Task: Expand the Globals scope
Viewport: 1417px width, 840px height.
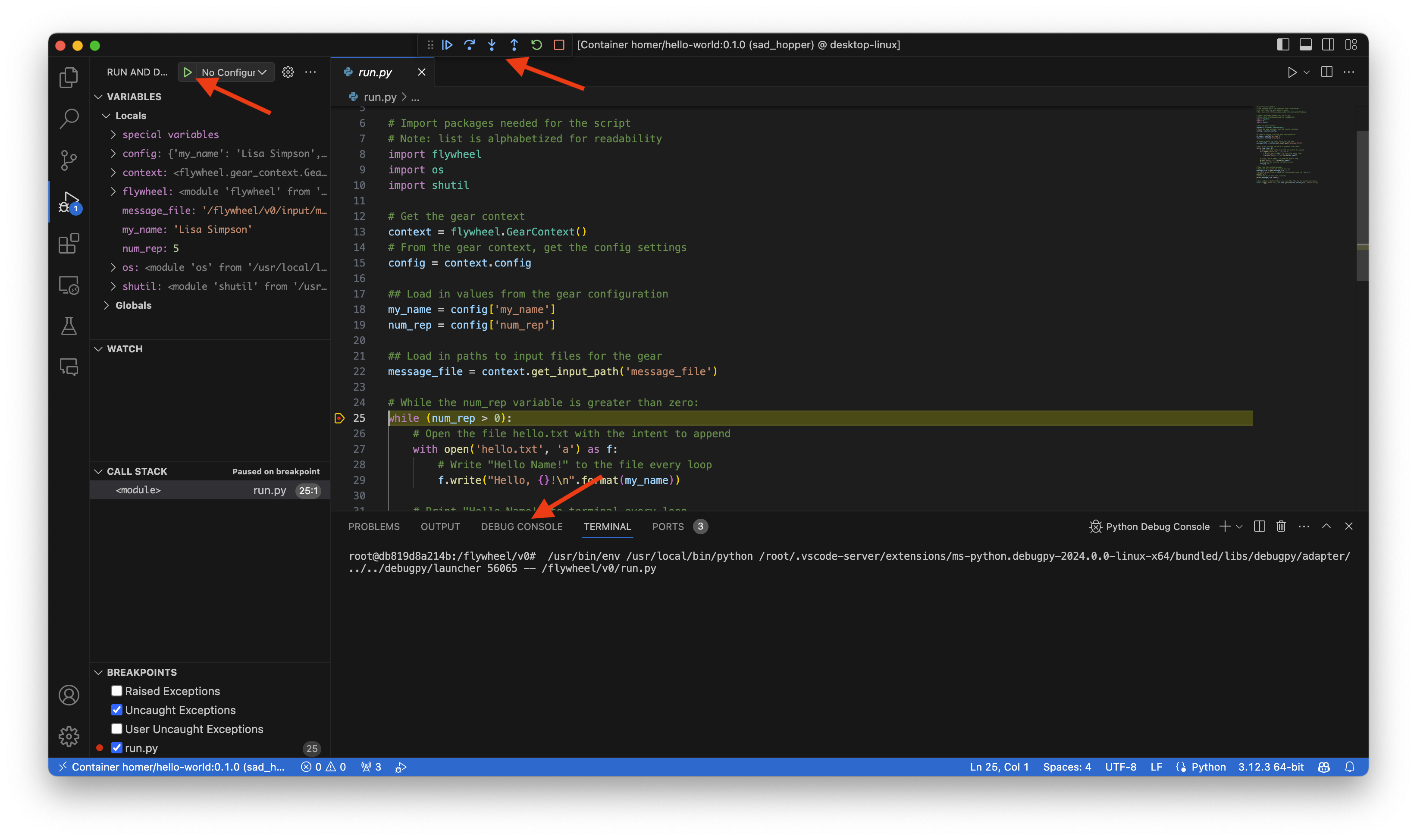Action: (106, 305)
